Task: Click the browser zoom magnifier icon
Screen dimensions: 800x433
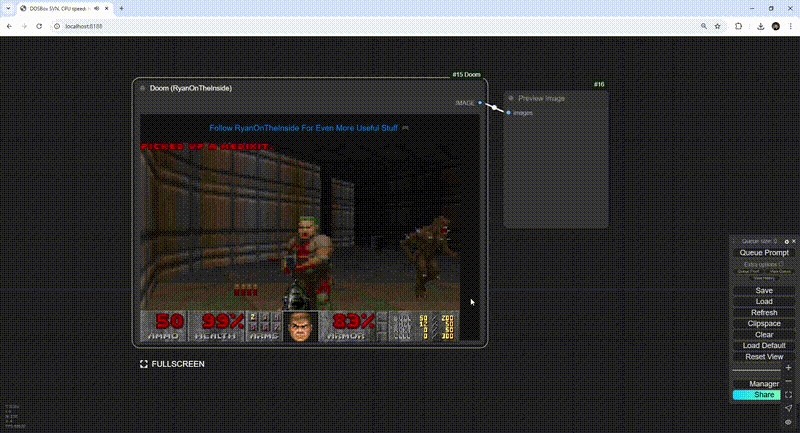Action: tap(704, 26)
